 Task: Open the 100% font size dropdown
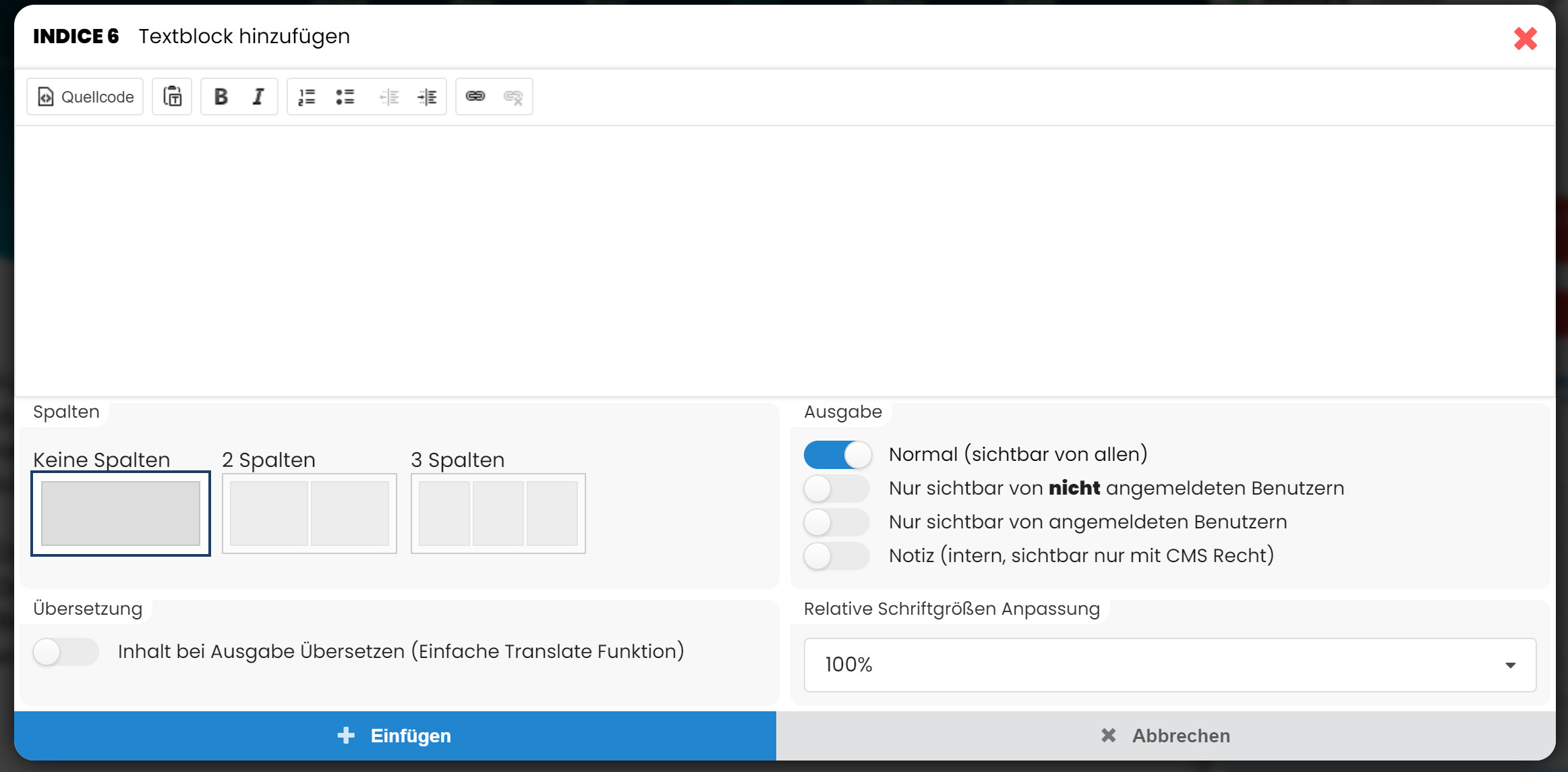(x=1169, y=665)
